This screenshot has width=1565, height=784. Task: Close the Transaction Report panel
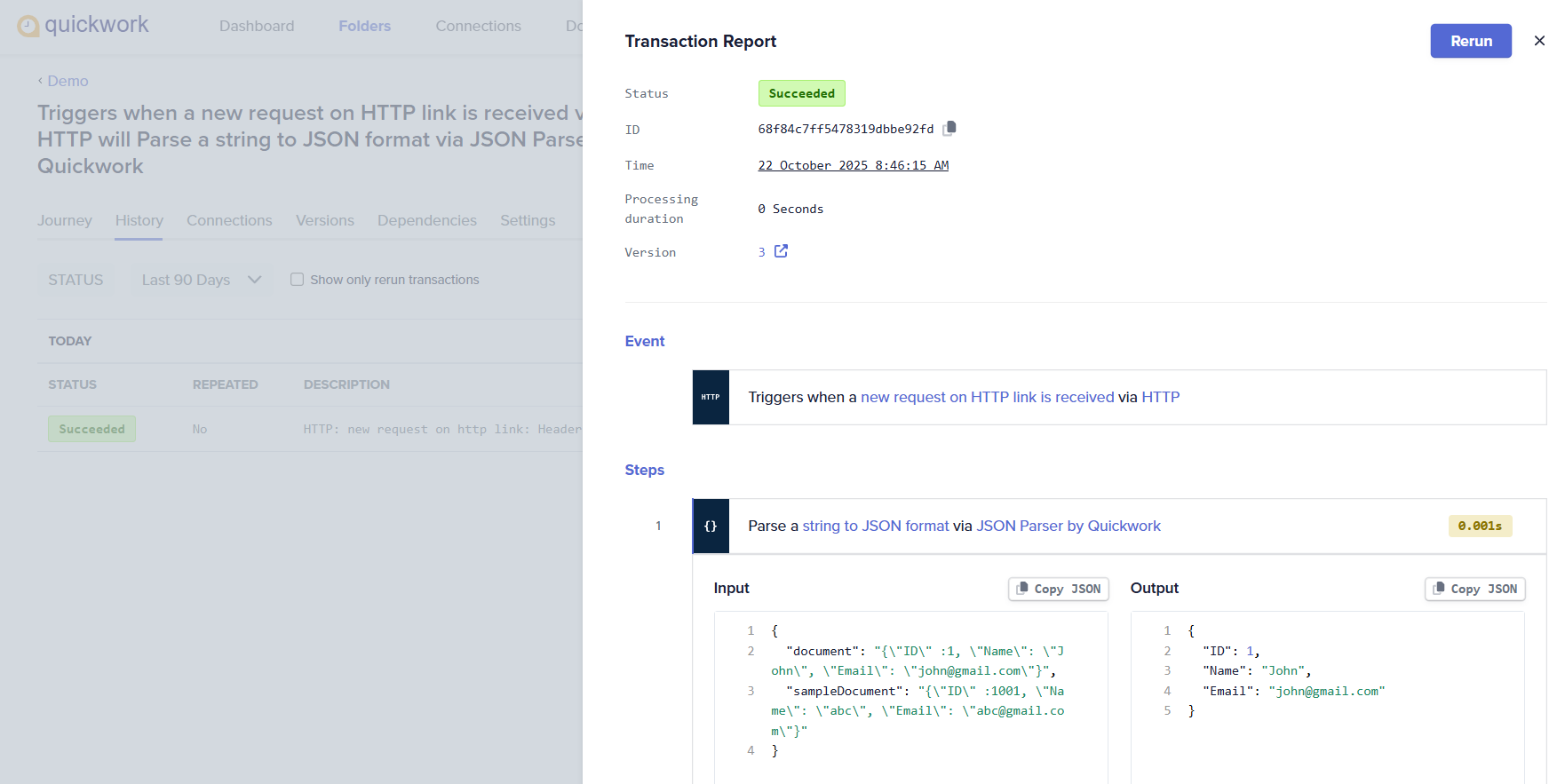pos(1539,41)
